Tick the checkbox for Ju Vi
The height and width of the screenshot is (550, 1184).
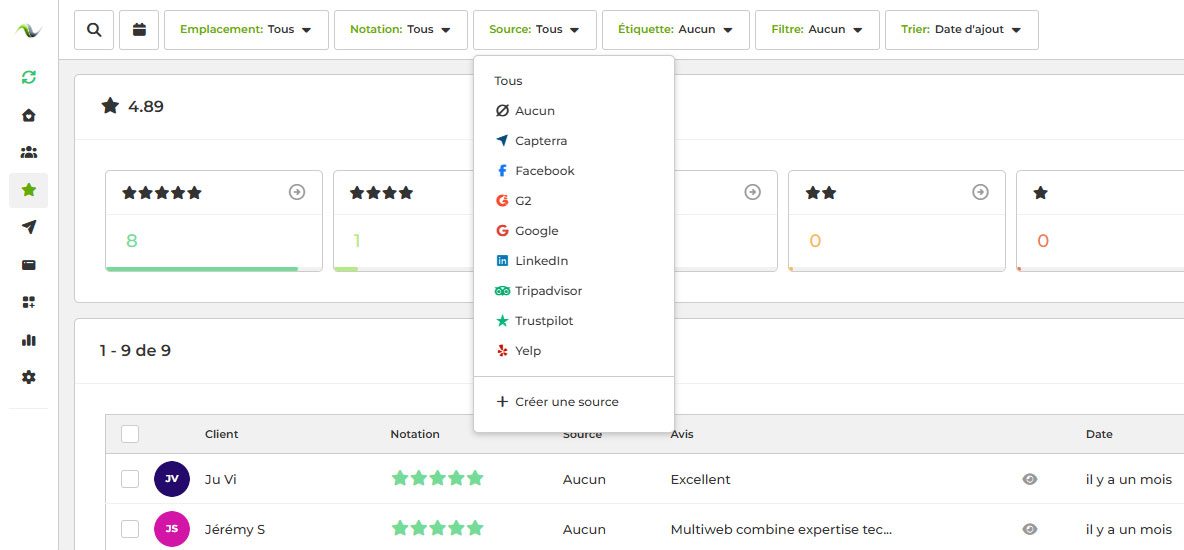(130, 479)
